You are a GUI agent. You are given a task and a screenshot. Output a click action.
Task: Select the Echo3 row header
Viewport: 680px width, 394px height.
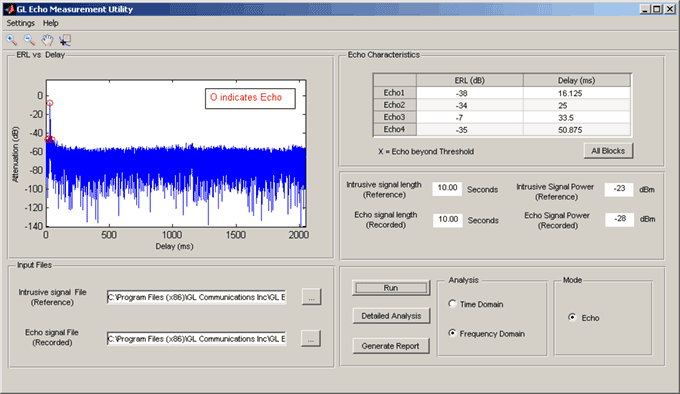[394, 117]
